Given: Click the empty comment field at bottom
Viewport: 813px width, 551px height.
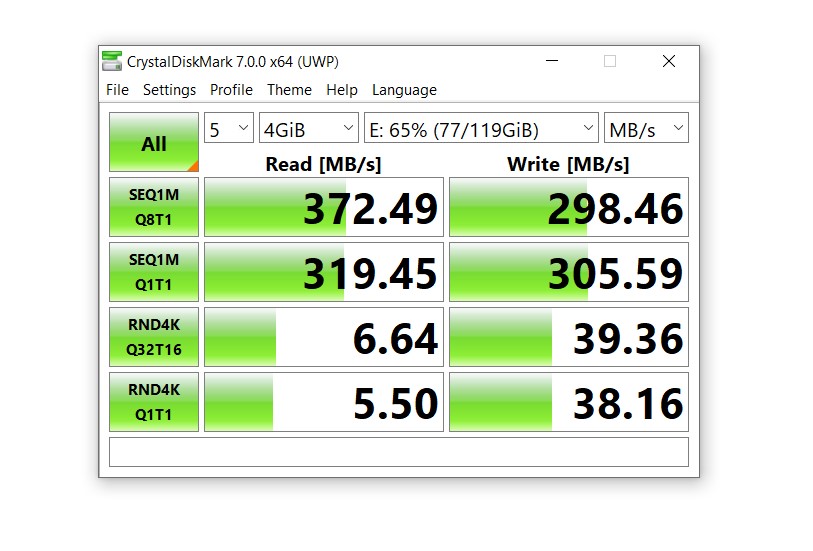Looking at the screenshot, I should click(399, 452).
